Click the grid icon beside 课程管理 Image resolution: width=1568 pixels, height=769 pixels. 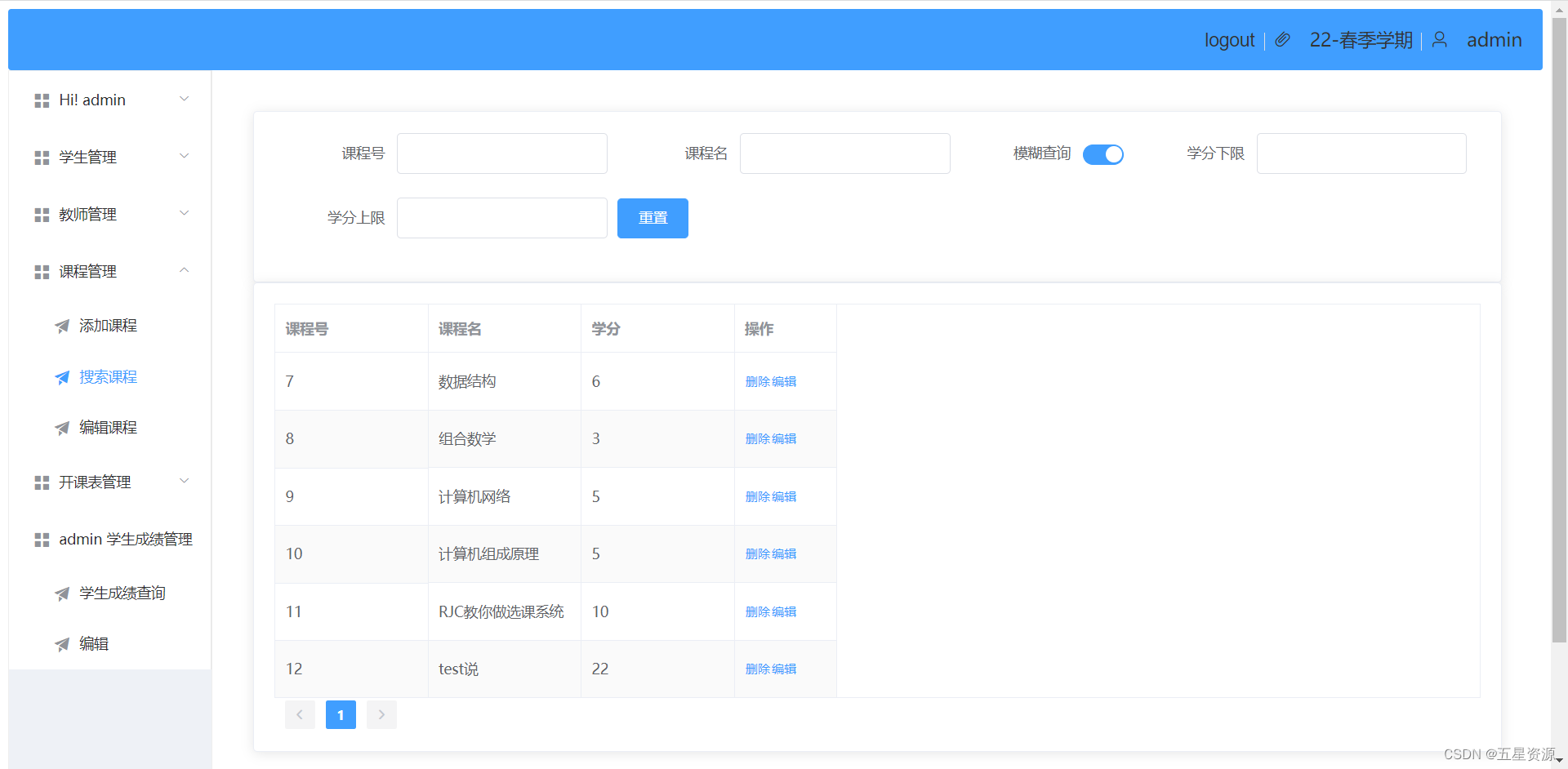pyautogui.click(x=42, y=272)
